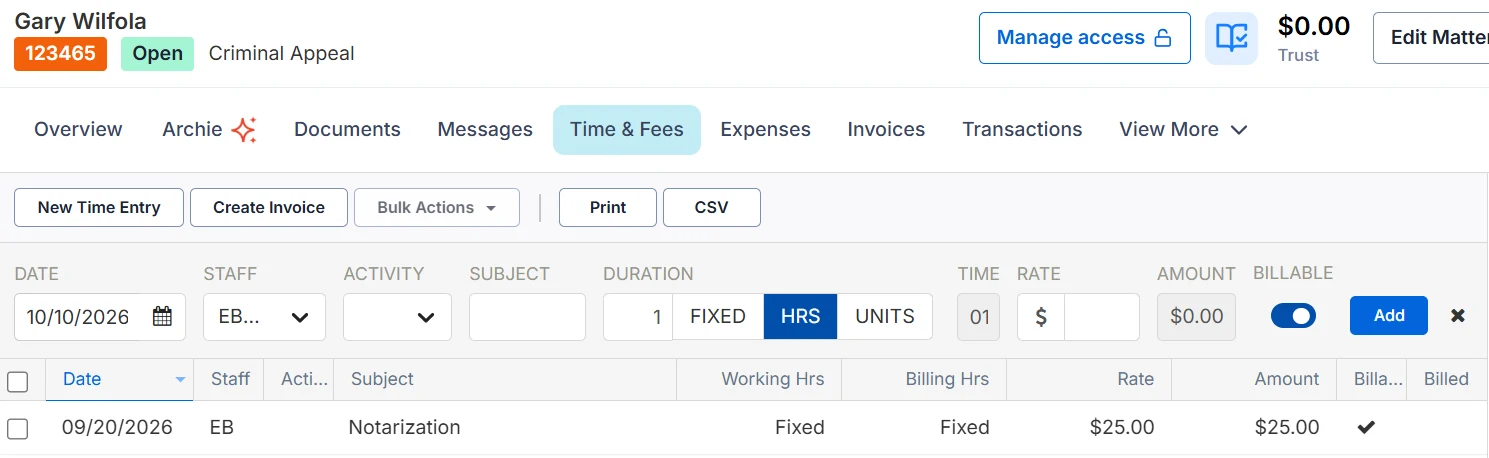The height and width of the screenshot is (458, 1489).
Task: Click the Rate dollar input field
Action: [1101, 317]
